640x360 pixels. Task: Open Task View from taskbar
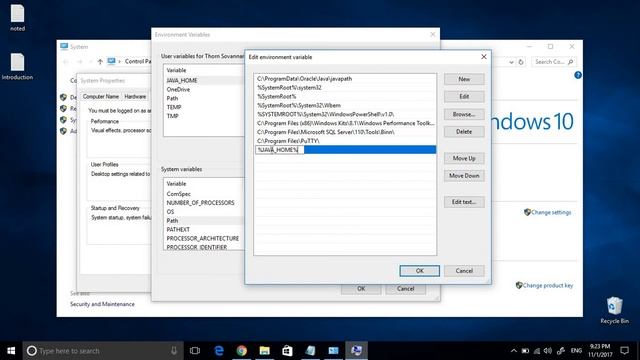click(195, 351)
